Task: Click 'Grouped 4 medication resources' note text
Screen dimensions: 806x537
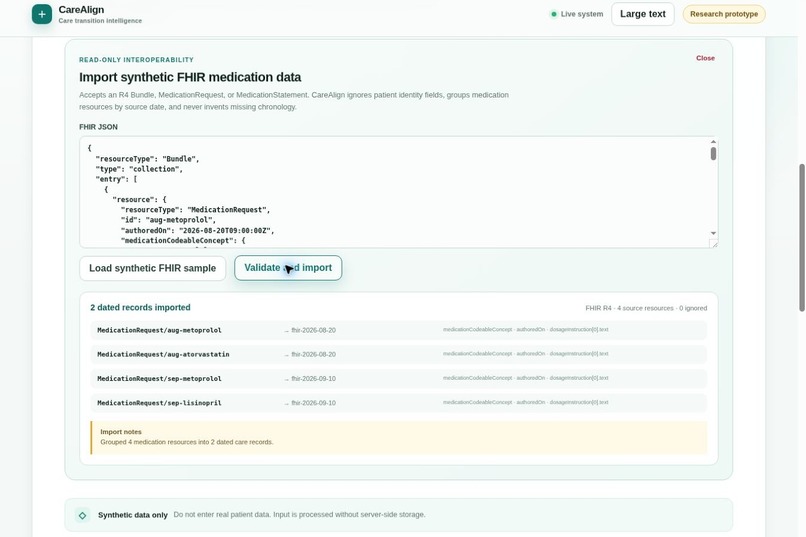Action: point(187,442)
